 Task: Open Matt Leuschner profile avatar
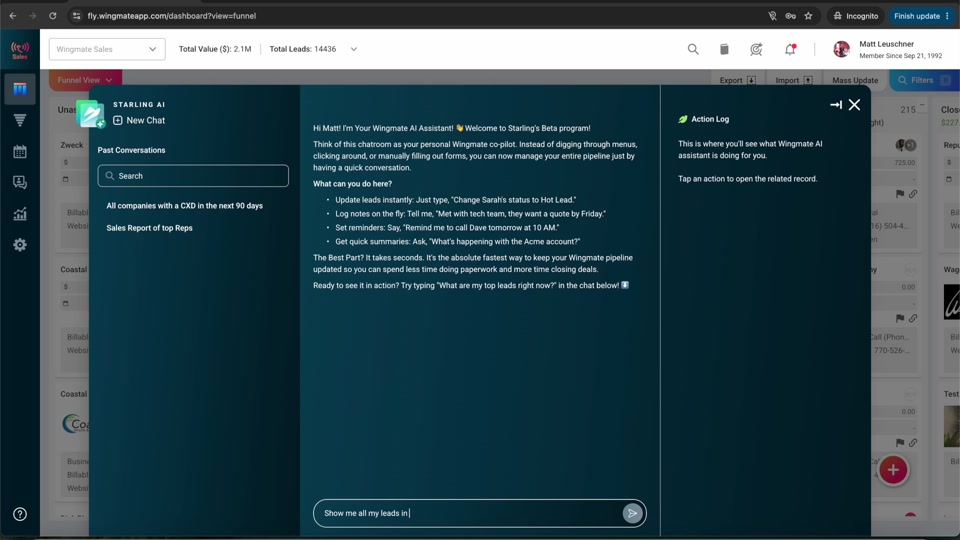841,49
